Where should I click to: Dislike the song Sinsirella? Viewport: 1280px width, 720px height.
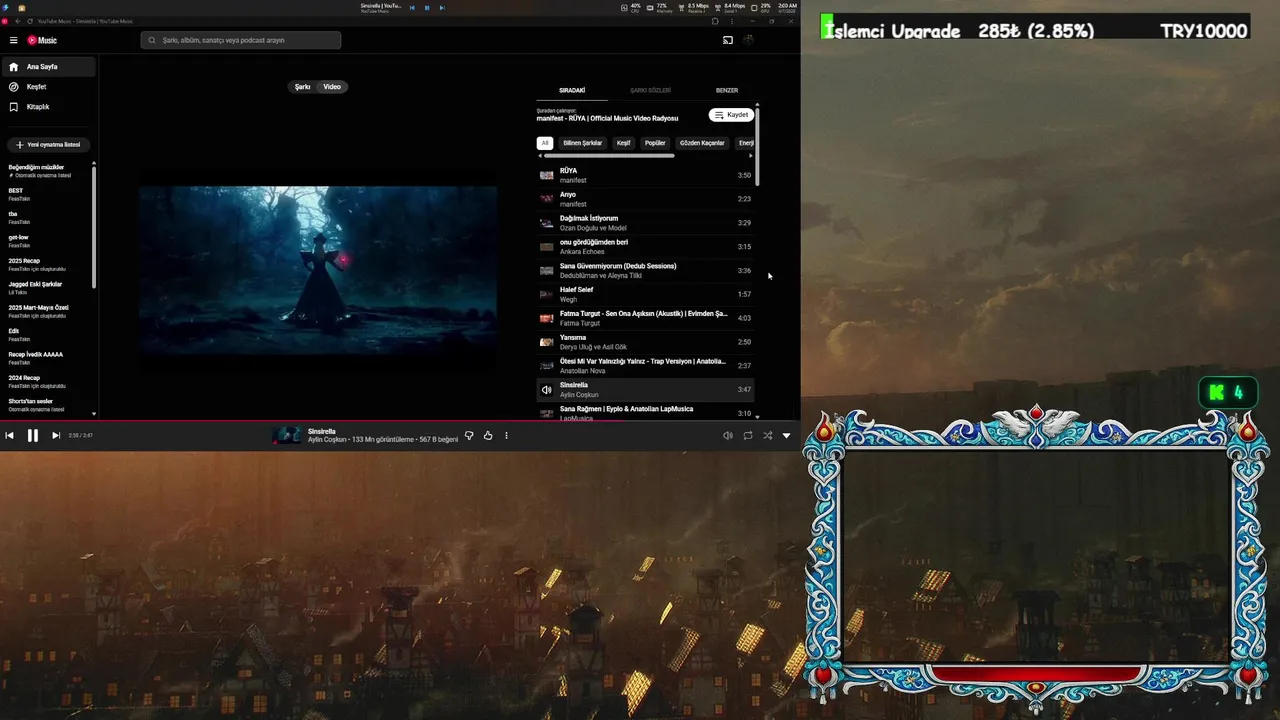pyautogui.click(x=469, y=435)
